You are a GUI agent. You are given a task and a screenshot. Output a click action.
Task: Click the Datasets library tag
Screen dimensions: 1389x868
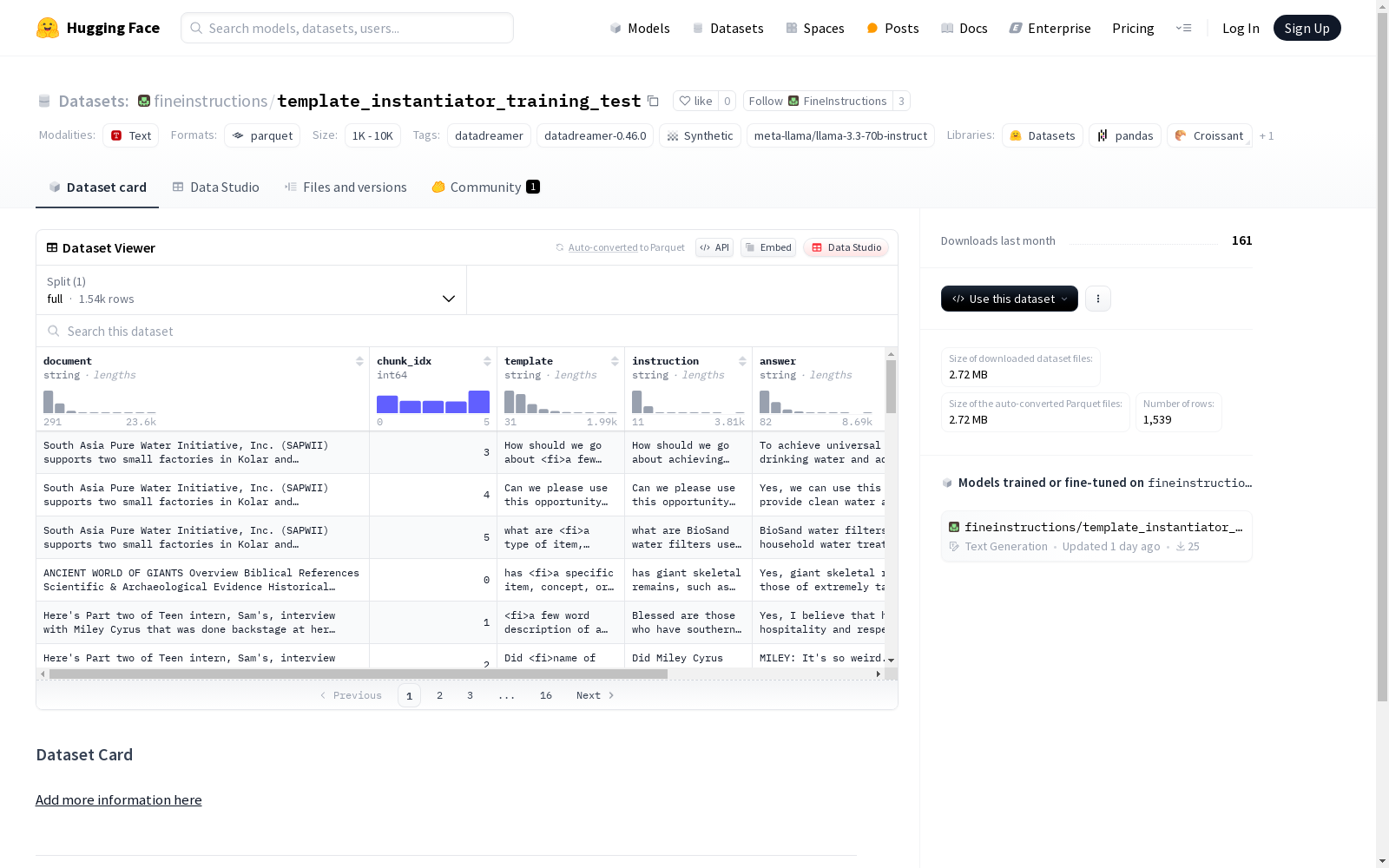[1042, 135]
